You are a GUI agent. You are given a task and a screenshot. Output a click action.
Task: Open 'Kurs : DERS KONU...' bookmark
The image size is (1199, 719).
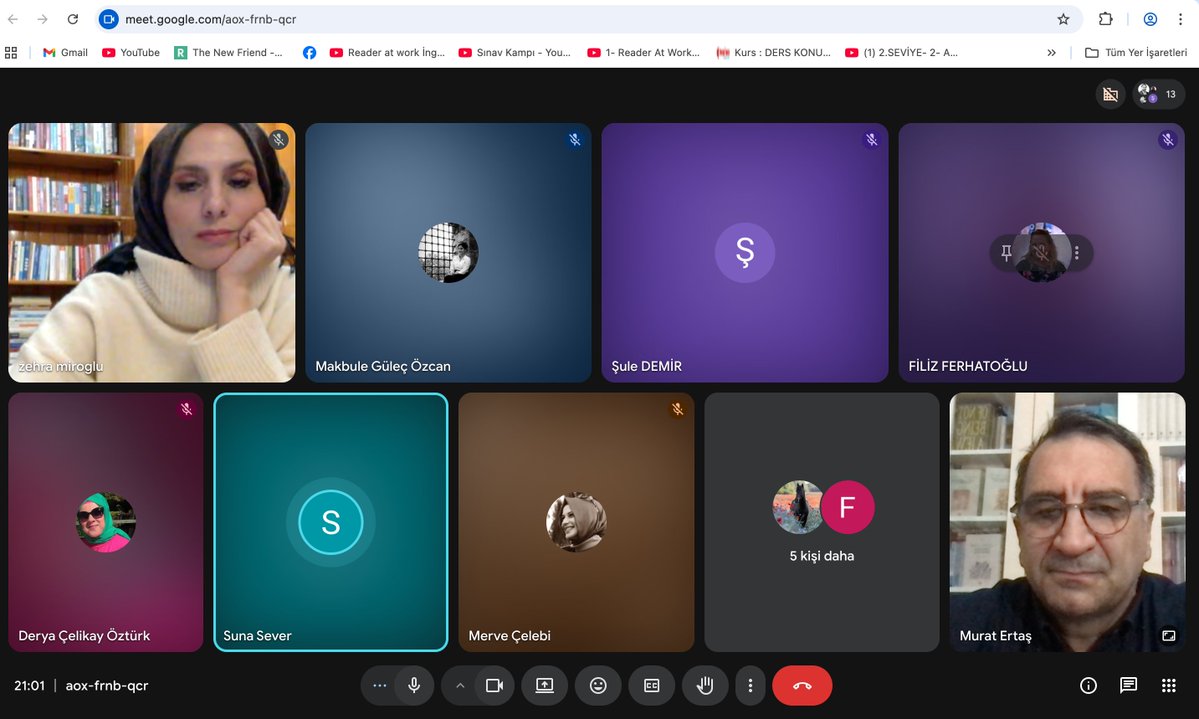point(773,53)
